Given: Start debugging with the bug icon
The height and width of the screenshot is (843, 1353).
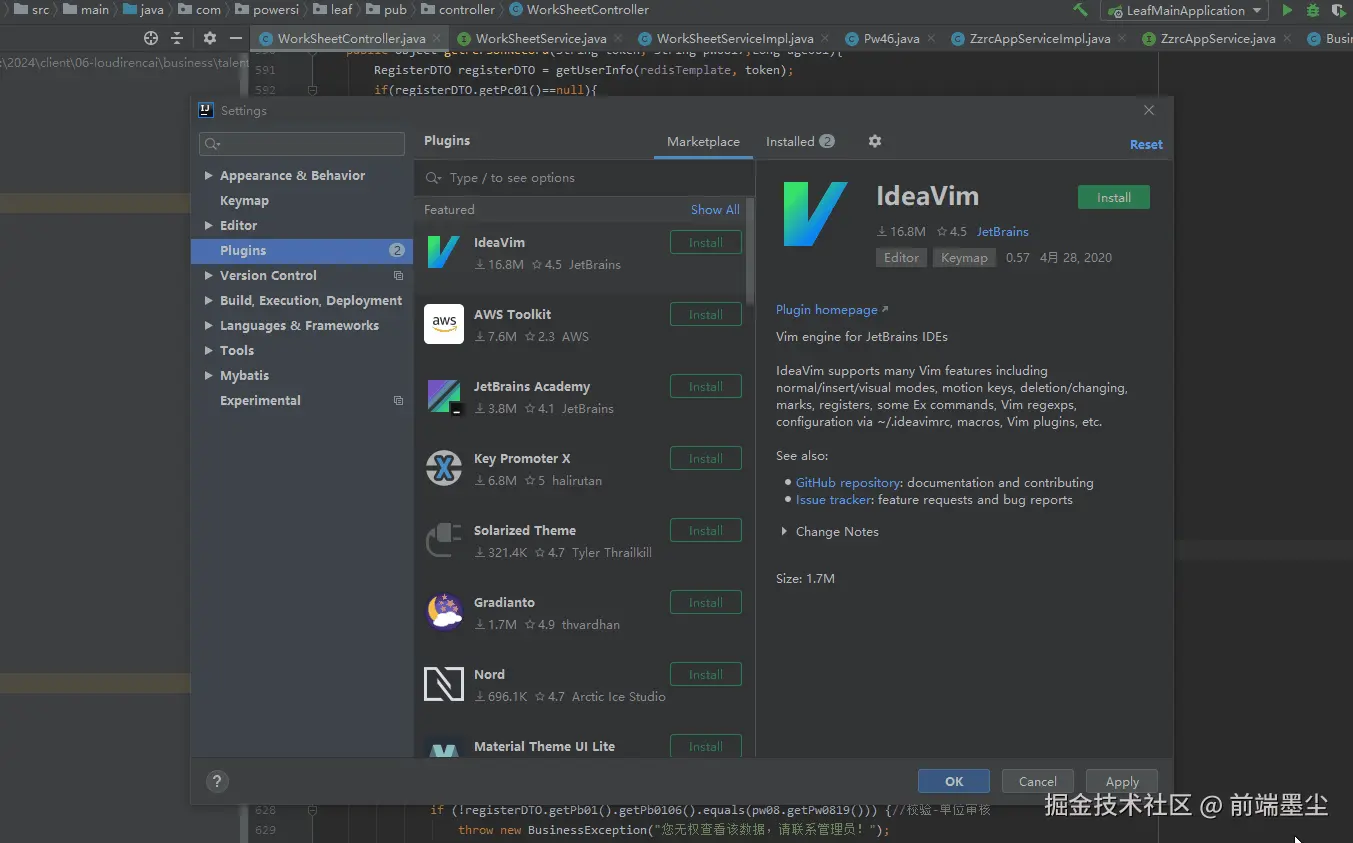Looking at the screenshot, I should tap(1313, 10).
